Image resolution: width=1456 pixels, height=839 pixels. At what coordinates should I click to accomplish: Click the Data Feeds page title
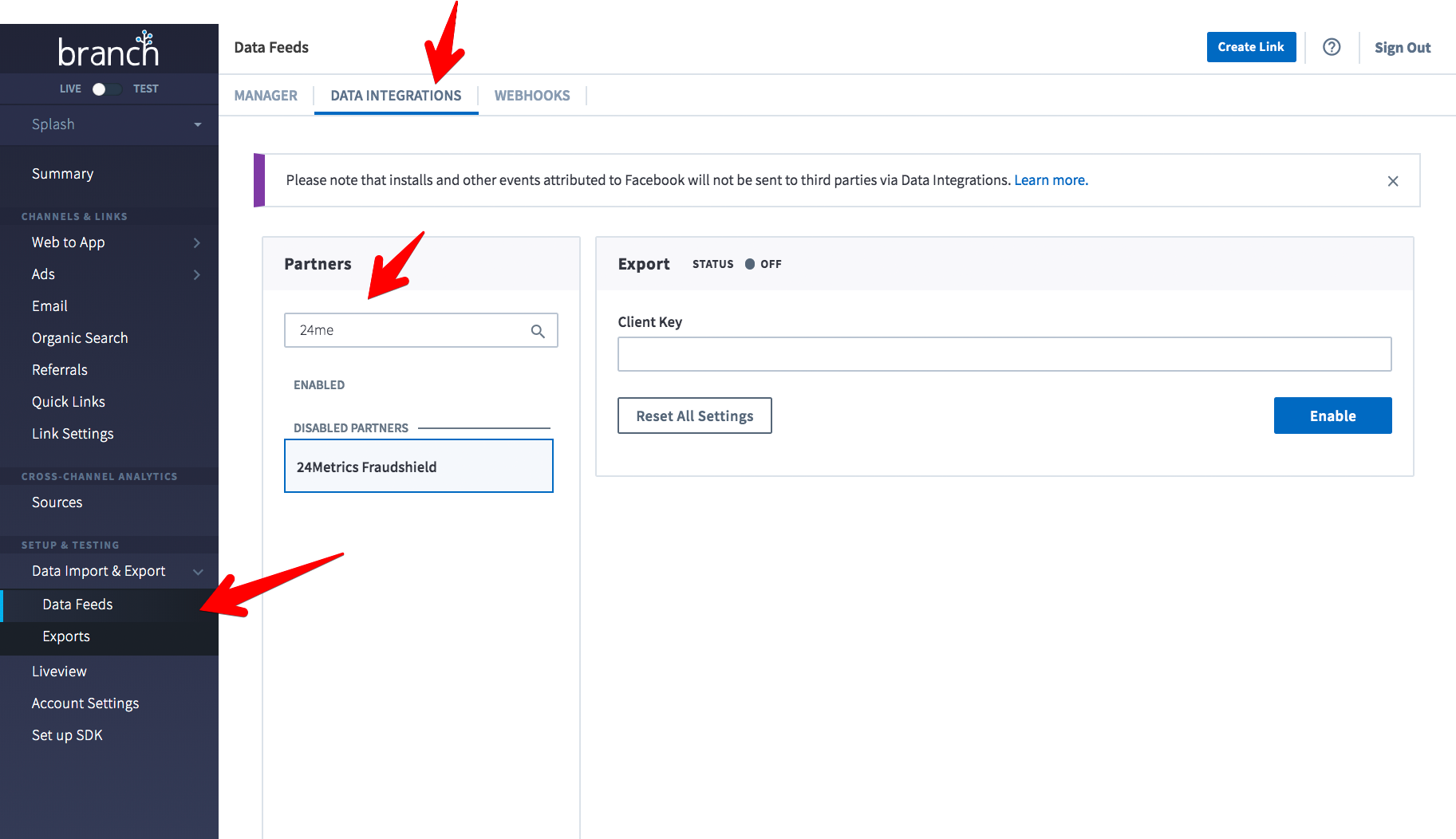271,47
